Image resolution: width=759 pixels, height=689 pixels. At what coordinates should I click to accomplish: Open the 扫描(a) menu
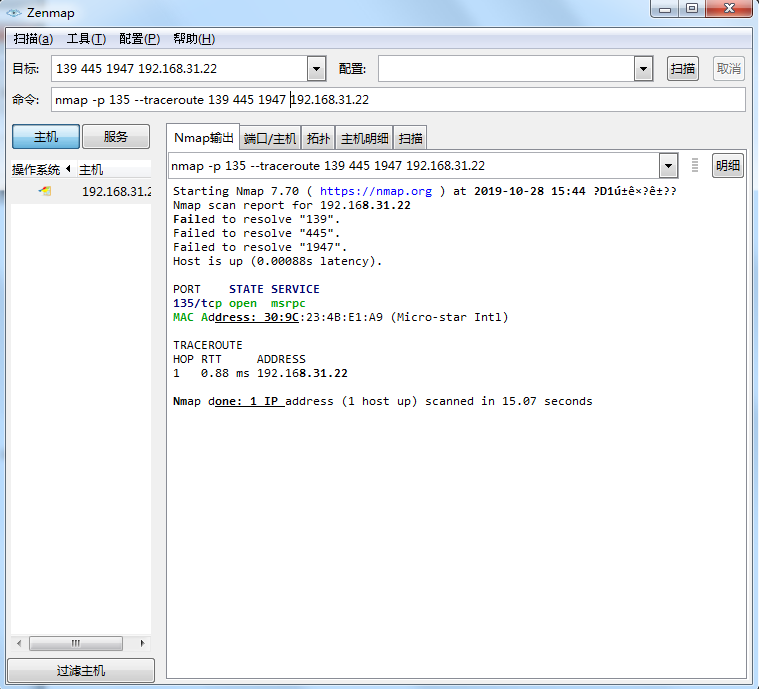(33, 39)
